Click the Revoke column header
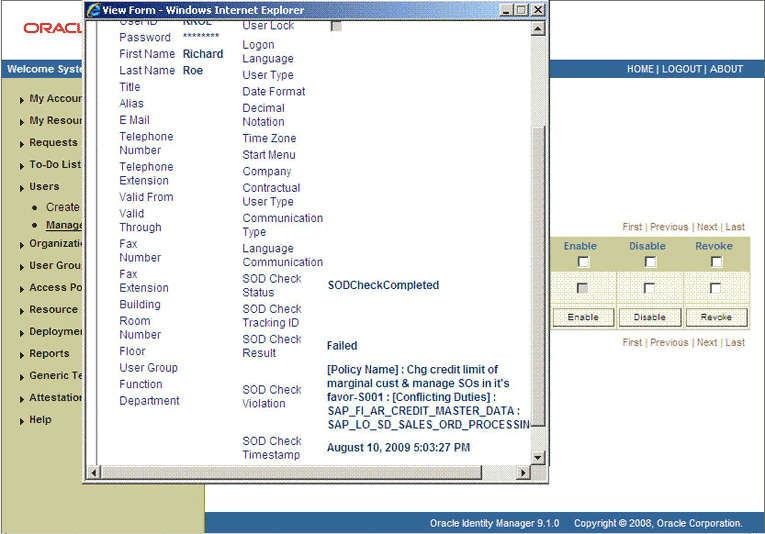 tap(714, 246)
